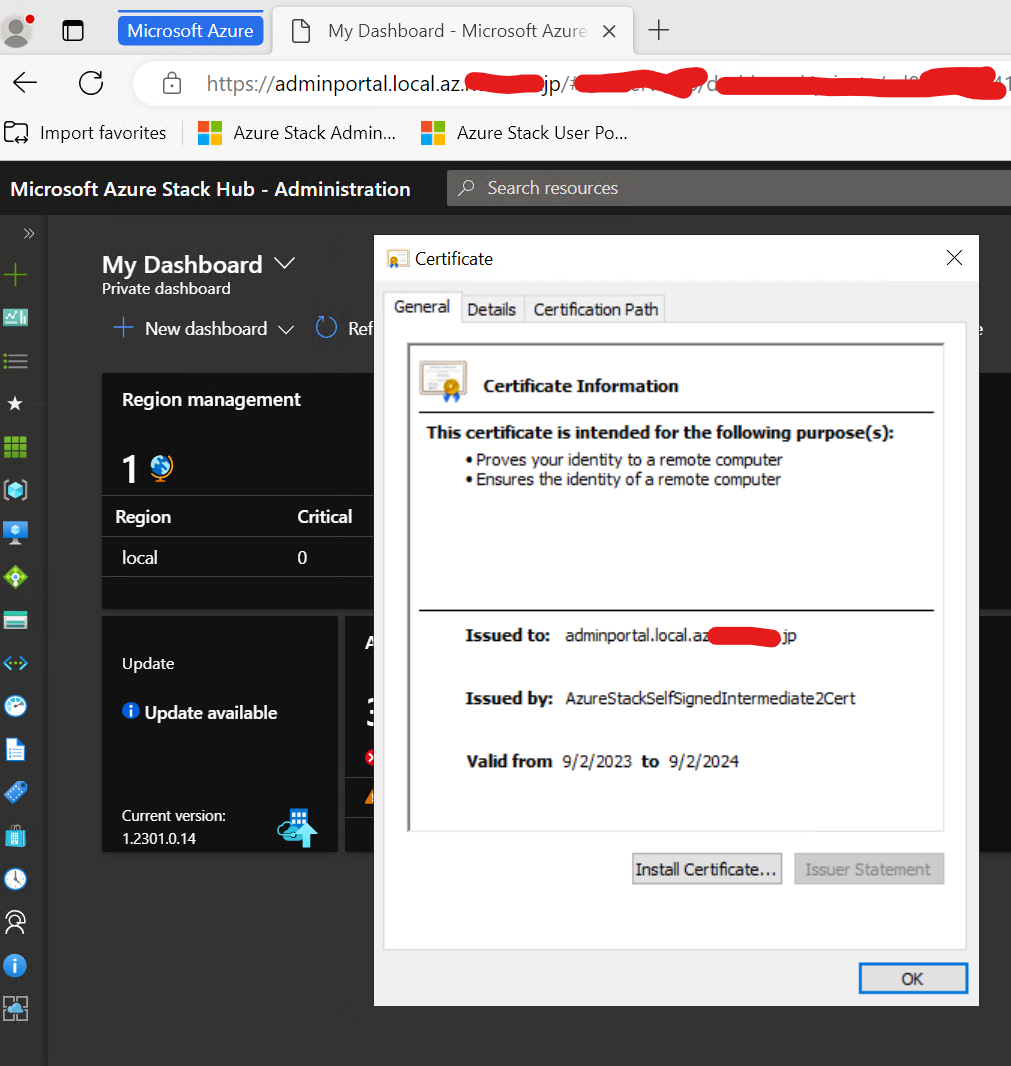Confirm the Certificate dialog with OK

coord(912,978)
